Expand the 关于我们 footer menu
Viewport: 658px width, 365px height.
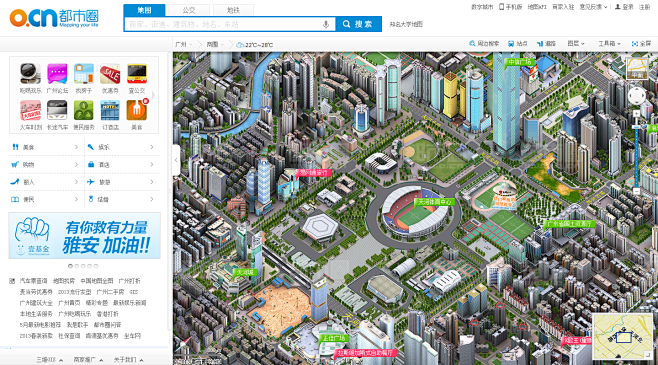pyautogui.click(x=128, y=360)
